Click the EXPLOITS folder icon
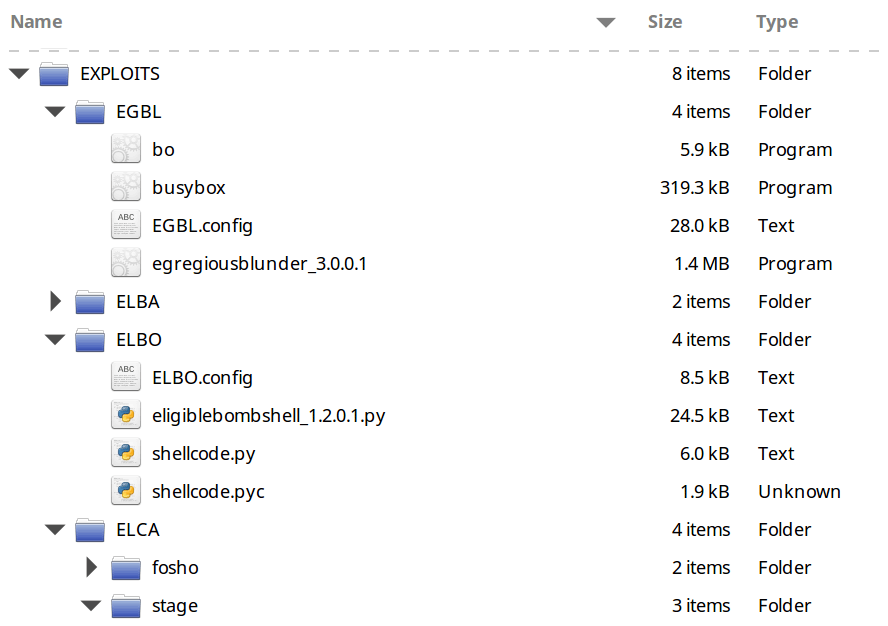This screenshot has height=626, width=888. (54, 74)
